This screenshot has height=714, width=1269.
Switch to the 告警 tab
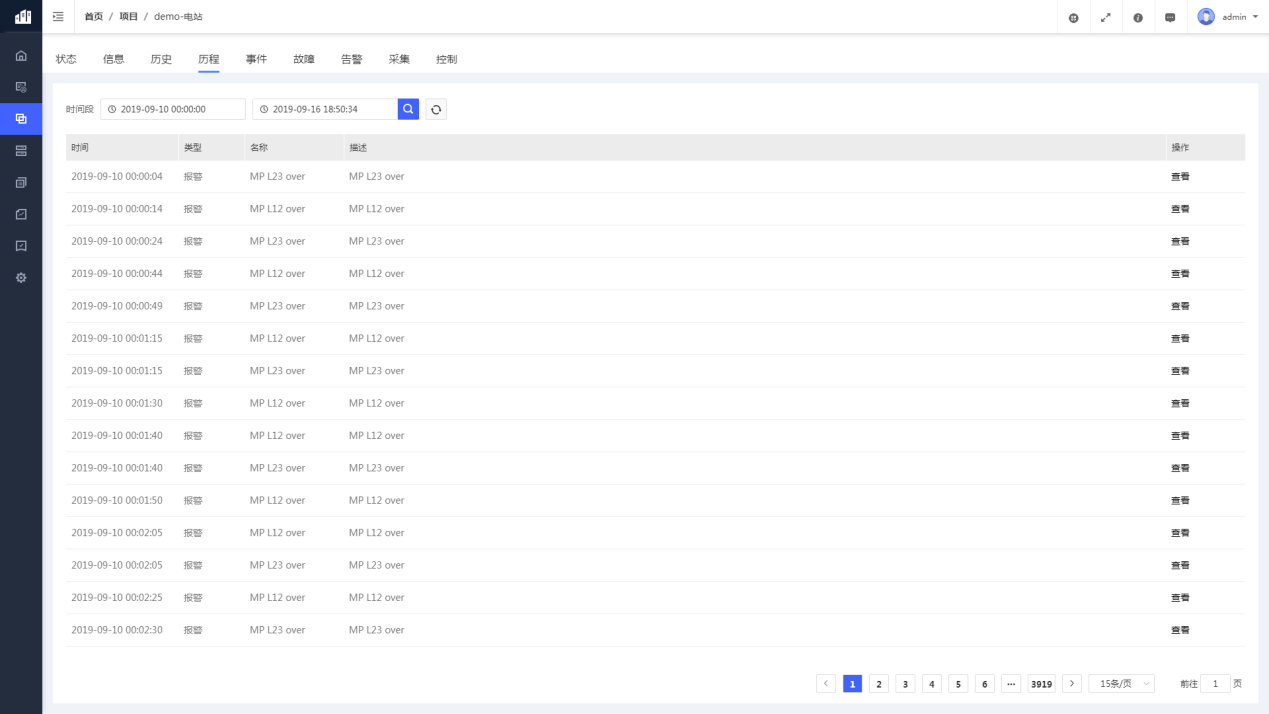click(x=351, y=59)
